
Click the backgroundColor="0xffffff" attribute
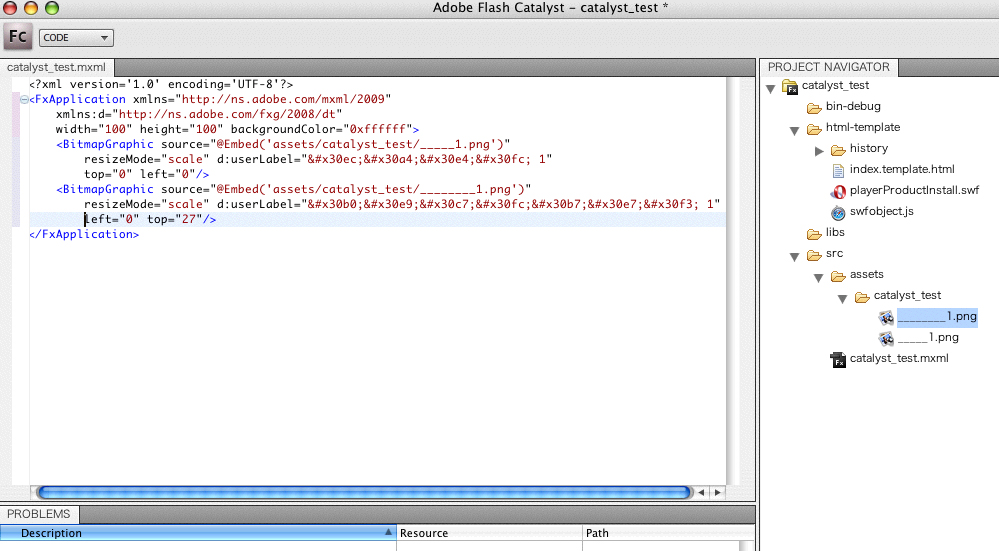click(321, 129)
